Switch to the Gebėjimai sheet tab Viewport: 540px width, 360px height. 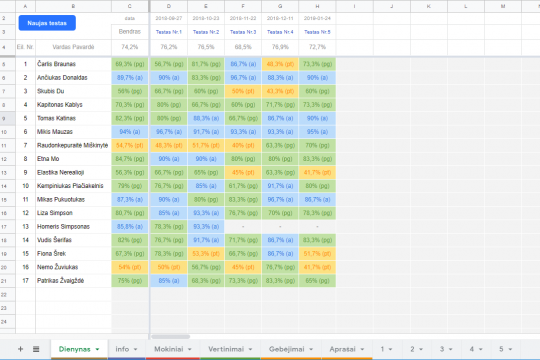(x=287, y=349)
